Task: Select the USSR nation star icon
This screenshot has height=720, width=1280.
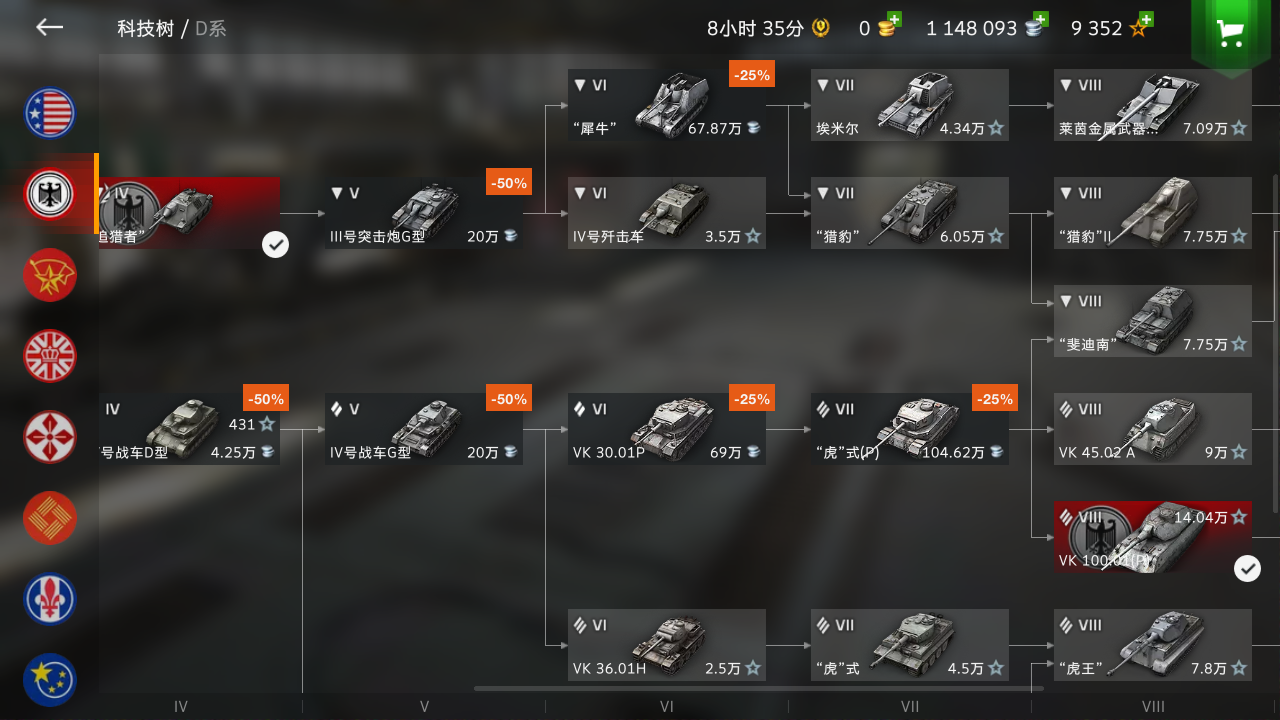Action: coord(50,275)
